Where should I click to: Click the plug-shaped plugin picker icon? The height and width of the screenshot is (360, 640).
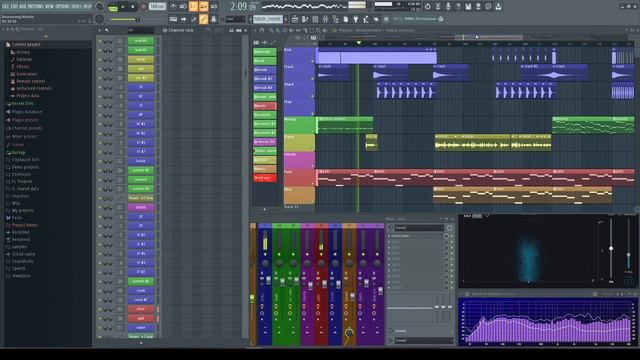356,19
